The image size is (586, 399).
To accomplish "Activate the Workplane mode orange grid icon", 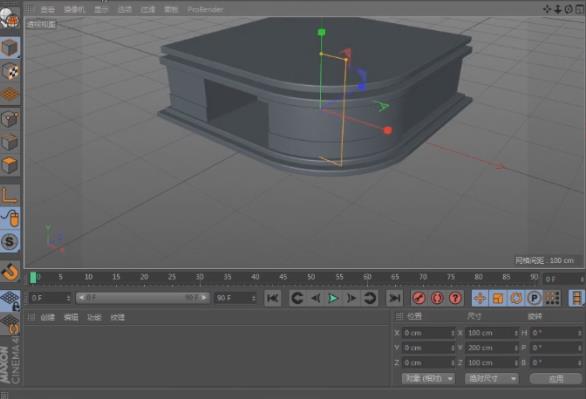I will click(x=10, y=94).
